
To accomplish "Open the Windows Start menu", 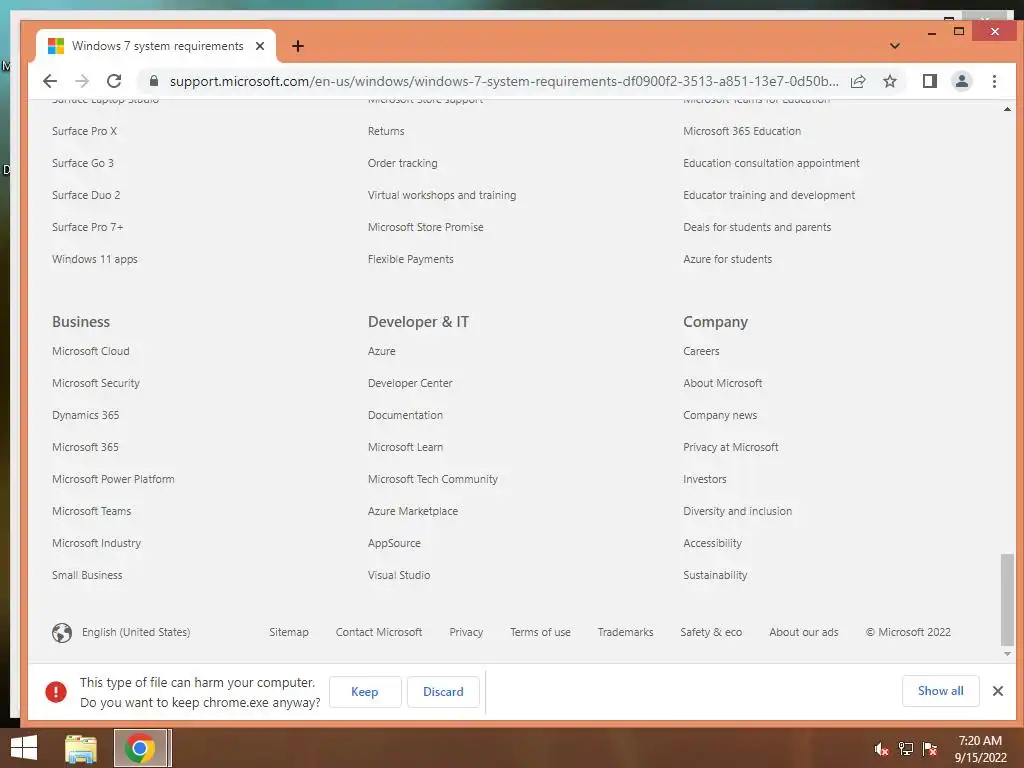I will tap(24, 748).
